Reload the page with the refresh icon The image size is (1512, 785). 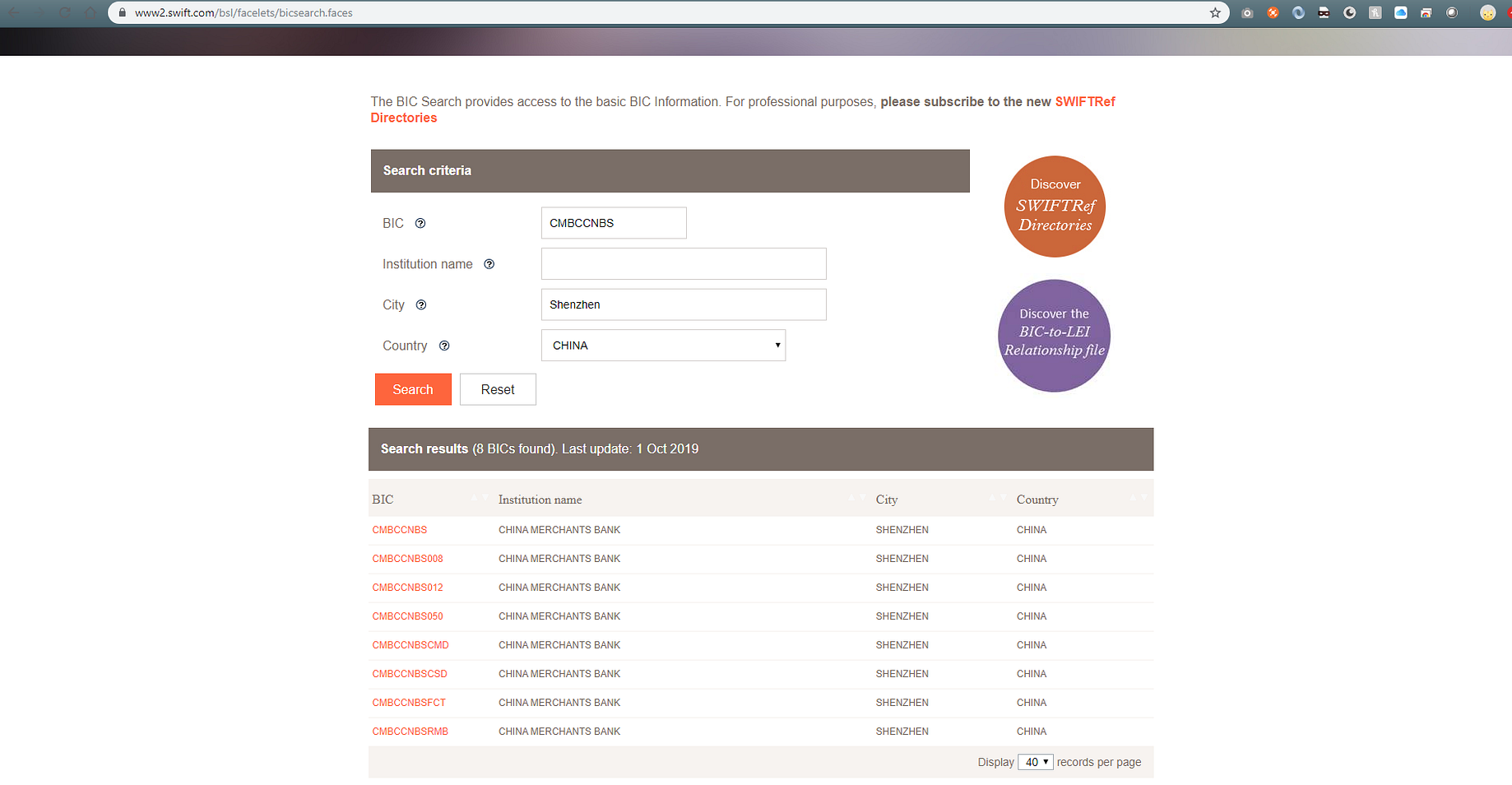[x=64, y=12]
